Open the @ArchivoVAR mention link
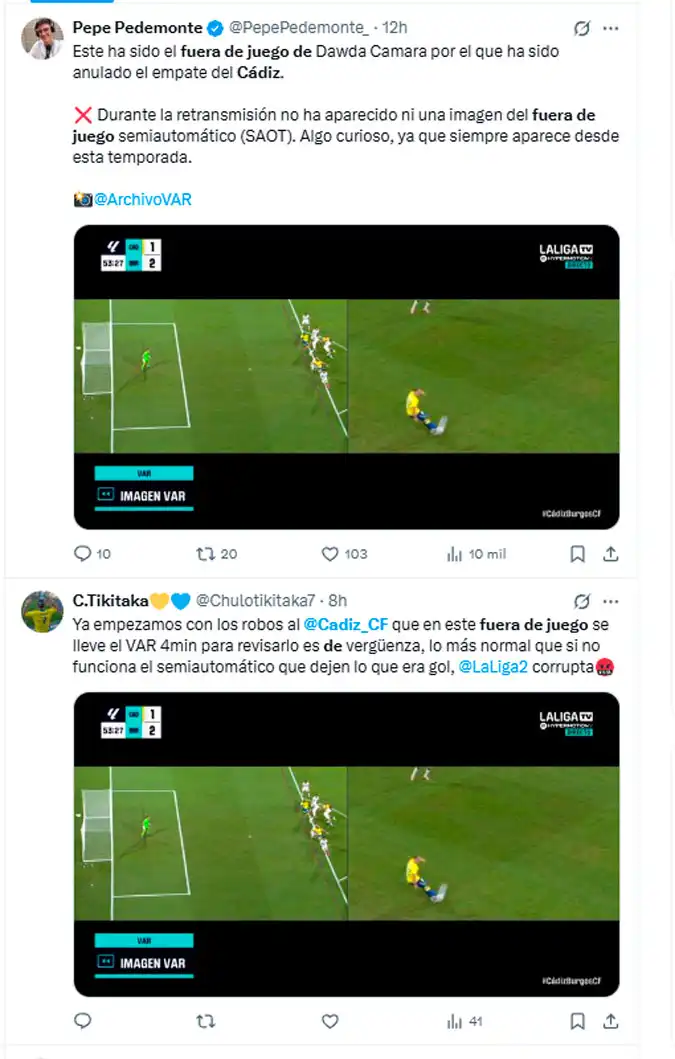 tap(143, 199)
